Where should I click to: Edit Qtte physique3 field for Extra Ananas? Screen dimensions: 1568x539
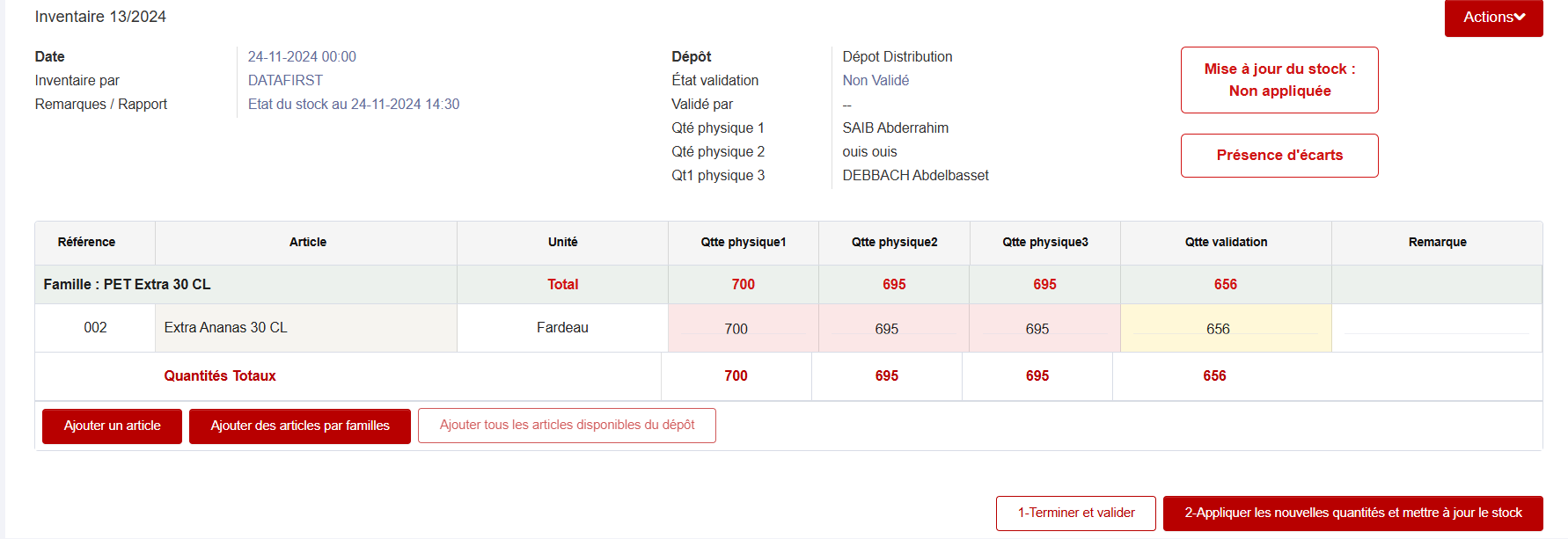tap(1044, 329)
